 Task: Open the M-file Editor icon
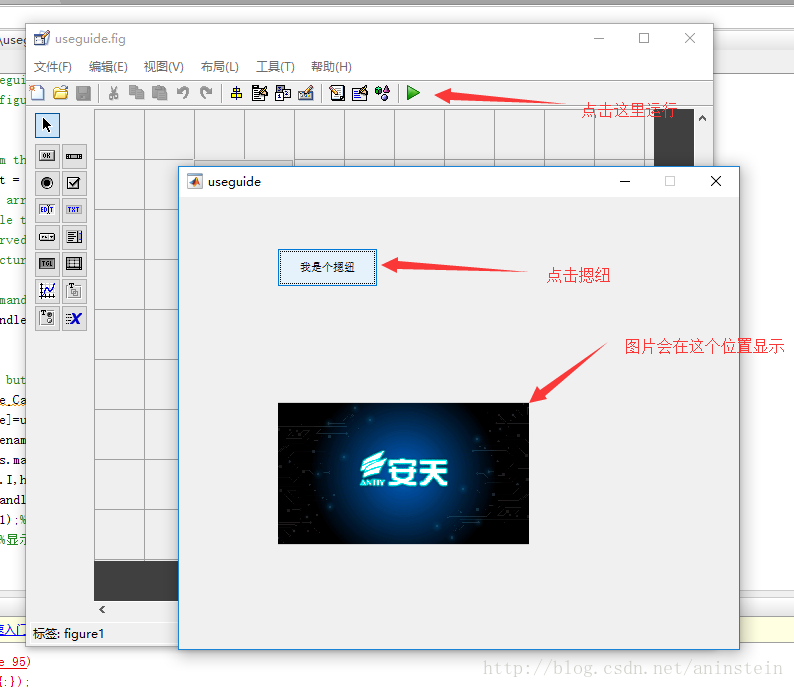point(337,93)
